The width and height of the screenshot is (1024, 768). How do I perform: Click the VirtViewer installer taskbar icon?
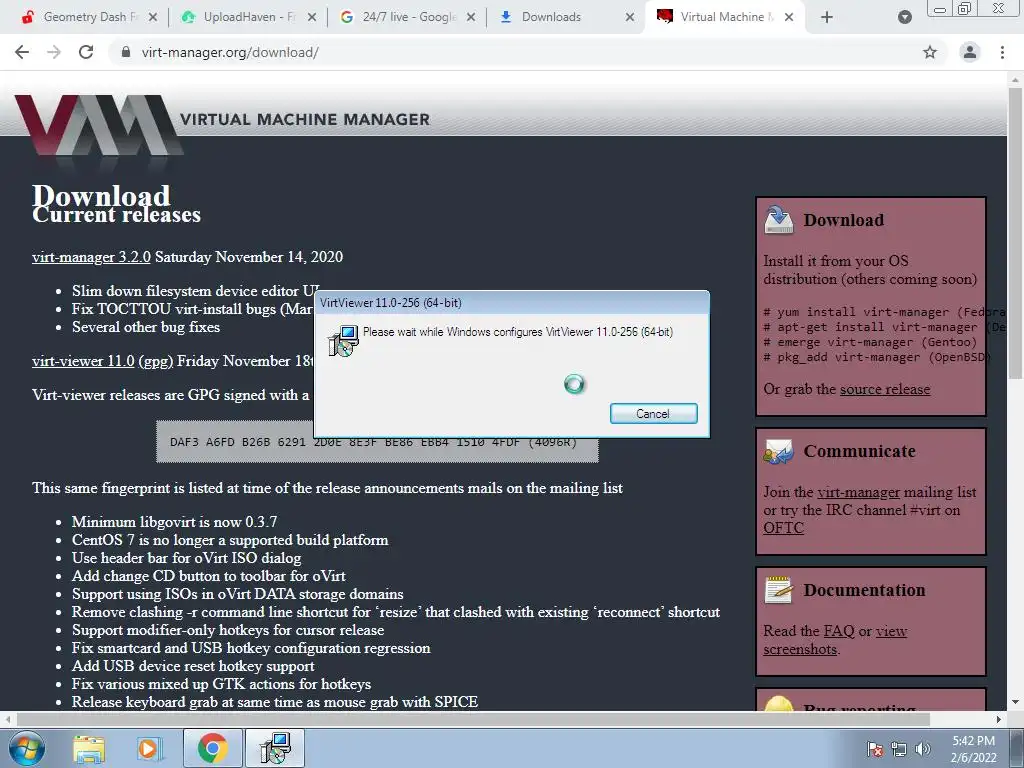pos(274,748)
